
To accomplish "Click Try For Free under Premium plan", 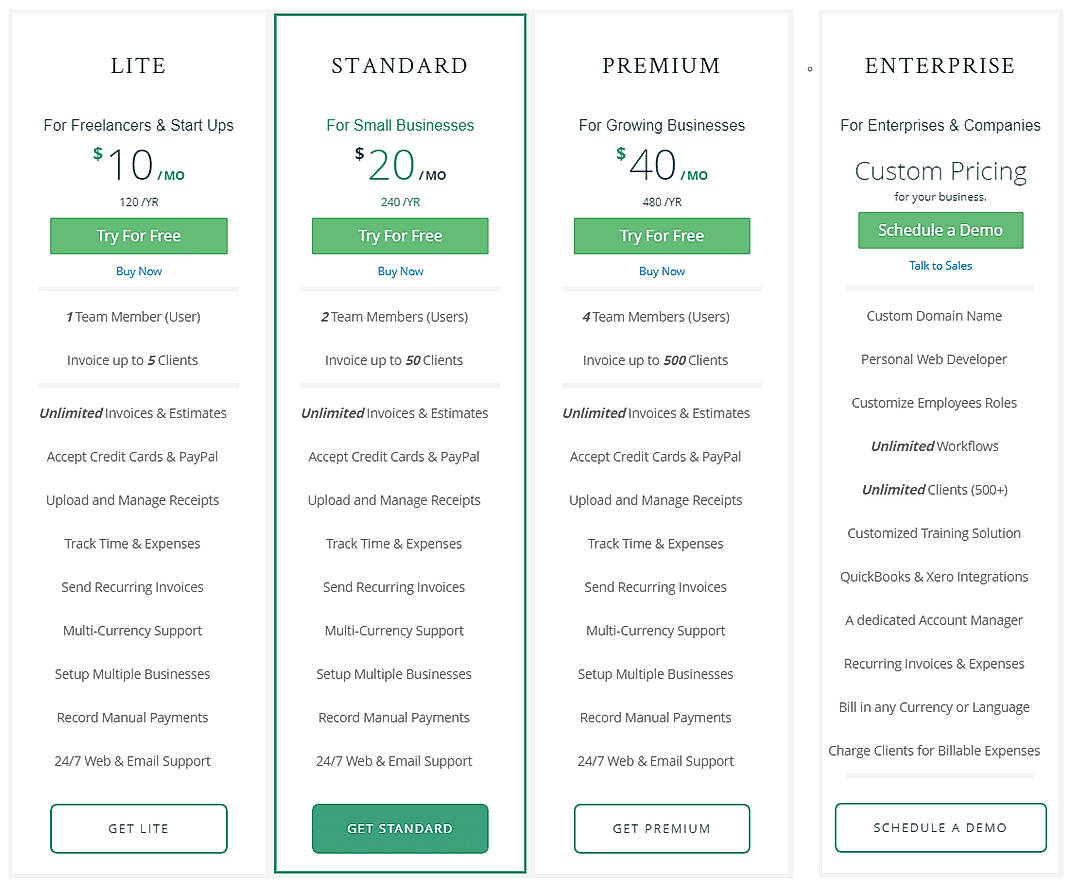I will (661, 236).
